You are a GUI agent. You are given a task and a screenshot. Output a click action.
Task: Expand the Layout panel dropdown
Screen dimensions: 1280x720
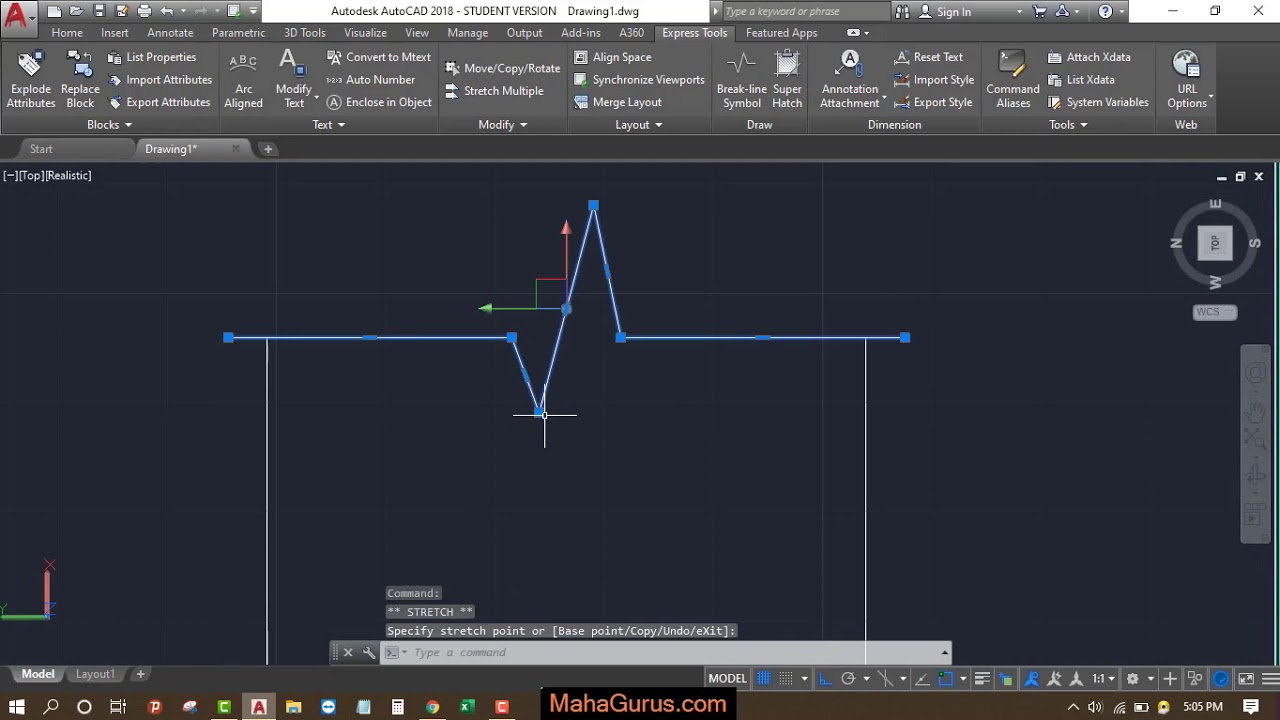pyautogui.click(x=639, y=125)
